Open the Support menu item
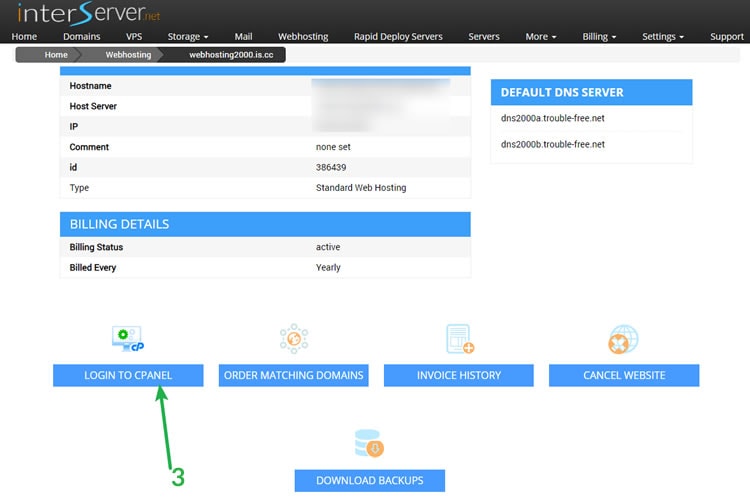This screenshot has width=750, height=501. [x=727, y=36]
